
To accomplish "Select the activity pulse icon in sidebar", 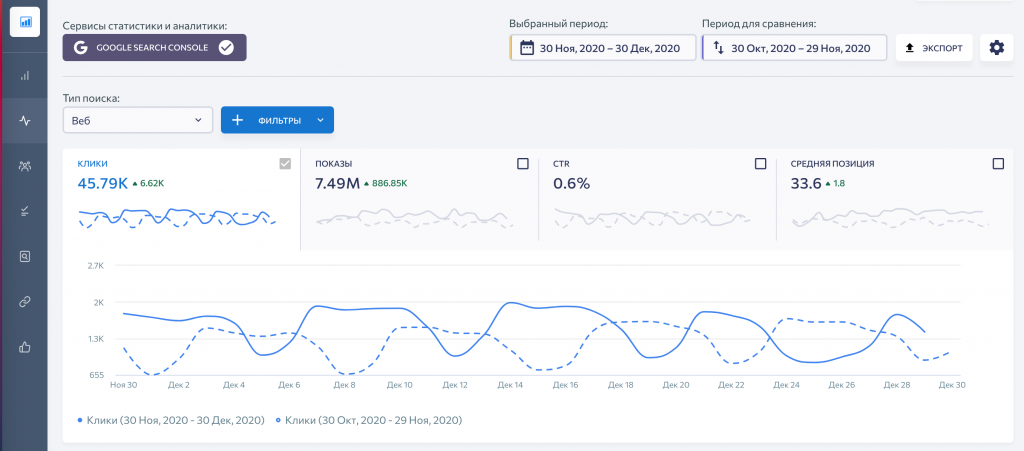I will coord(24,121).
